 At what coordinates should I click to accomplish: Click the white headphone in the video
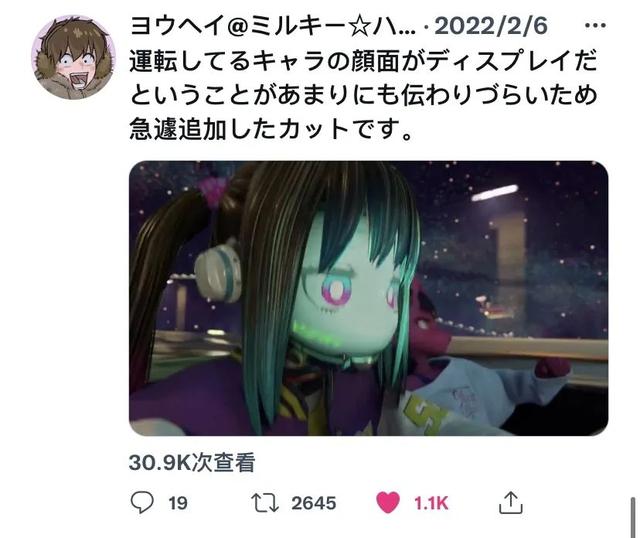tap(217, 271)
